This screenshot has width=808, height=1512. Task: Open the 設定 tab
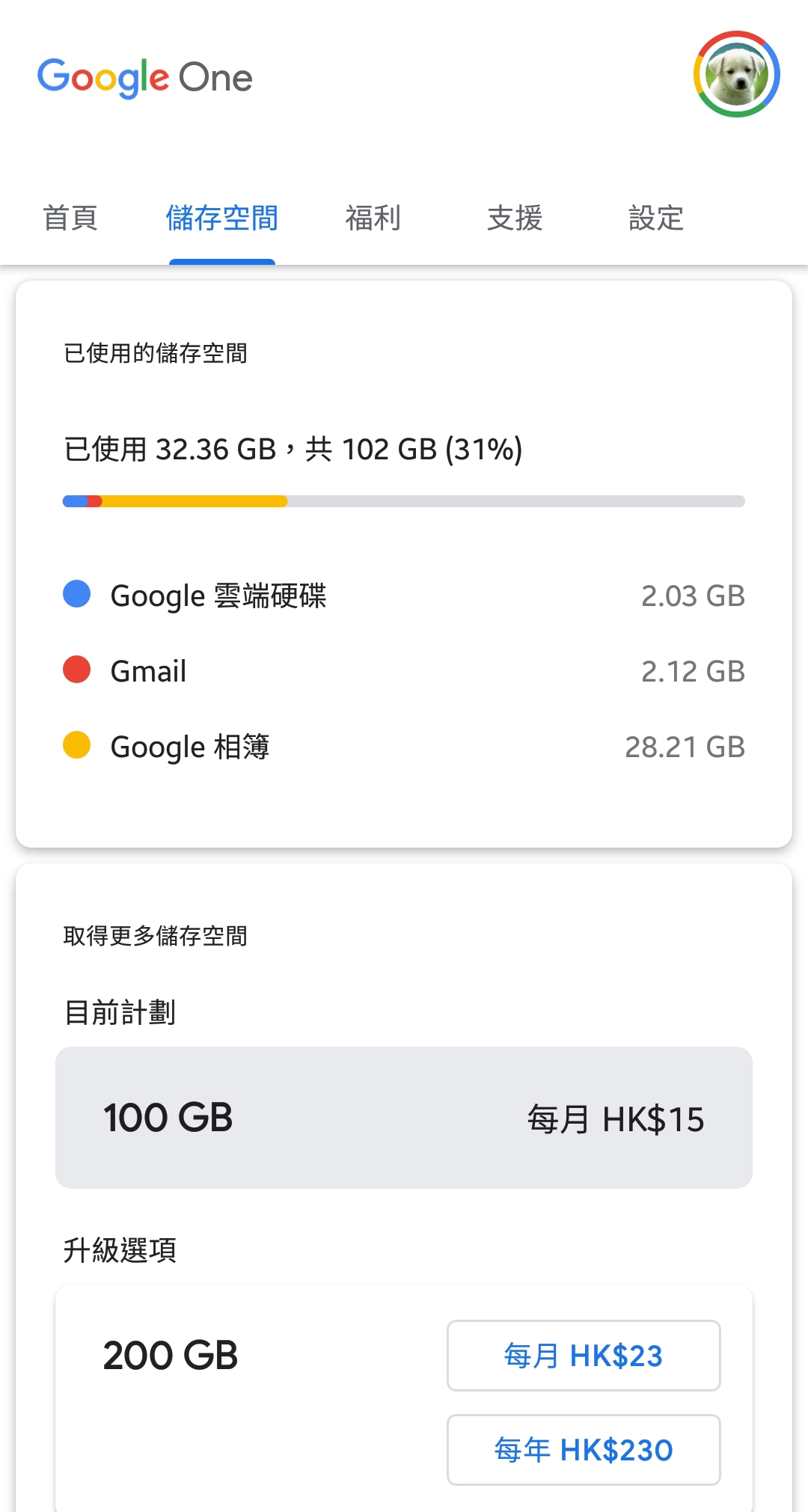tap(656, 218)
